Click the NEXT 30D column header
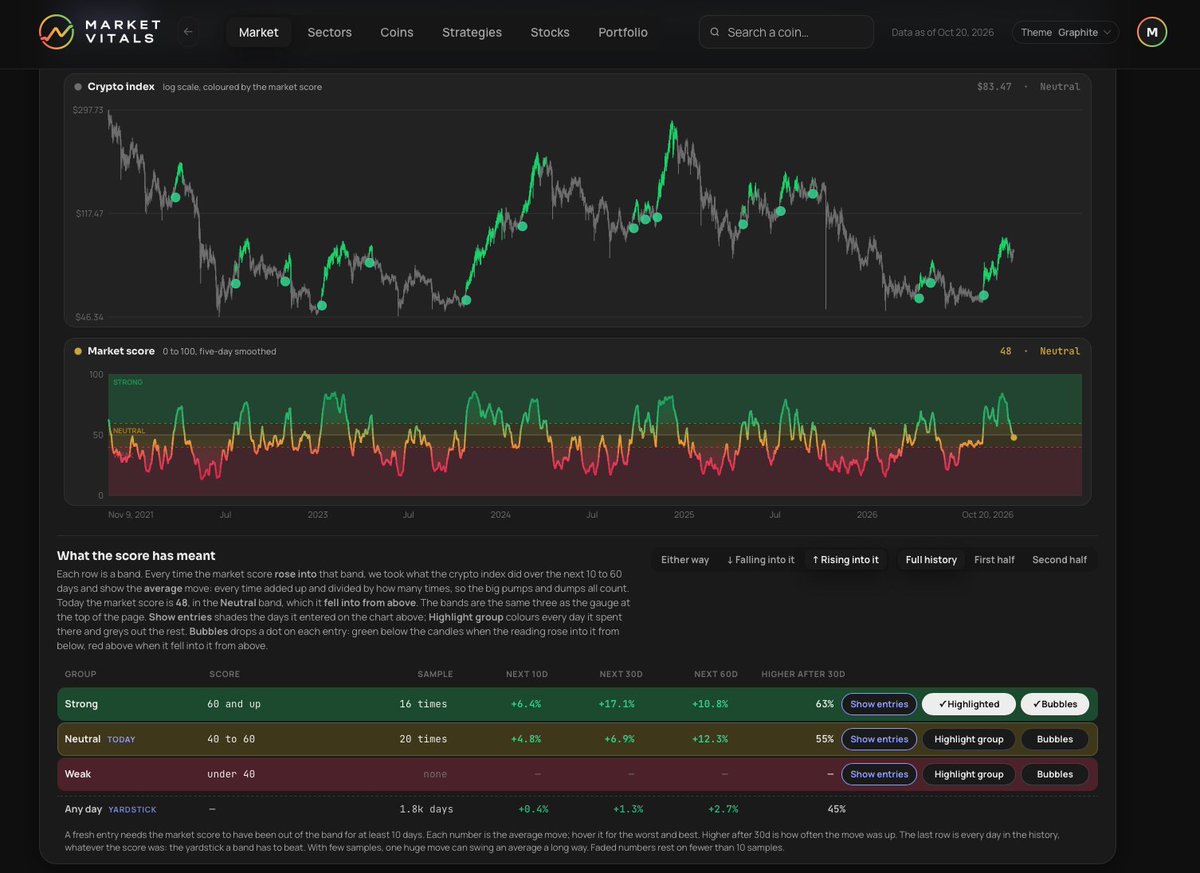Viewport: 1200px width, 873px height. coord(622,674)
